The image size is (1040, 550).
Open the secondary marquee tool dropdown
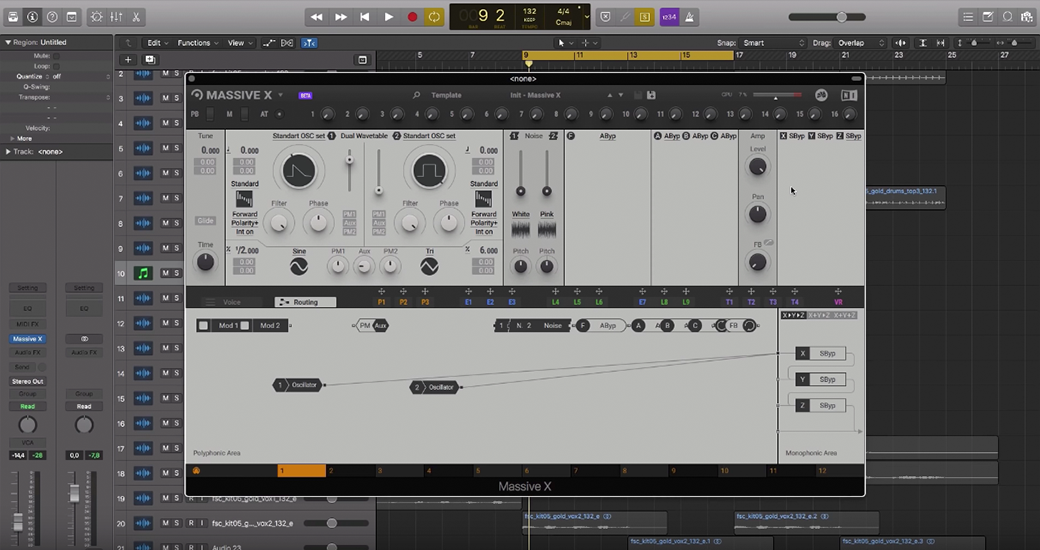pos(589,42)
